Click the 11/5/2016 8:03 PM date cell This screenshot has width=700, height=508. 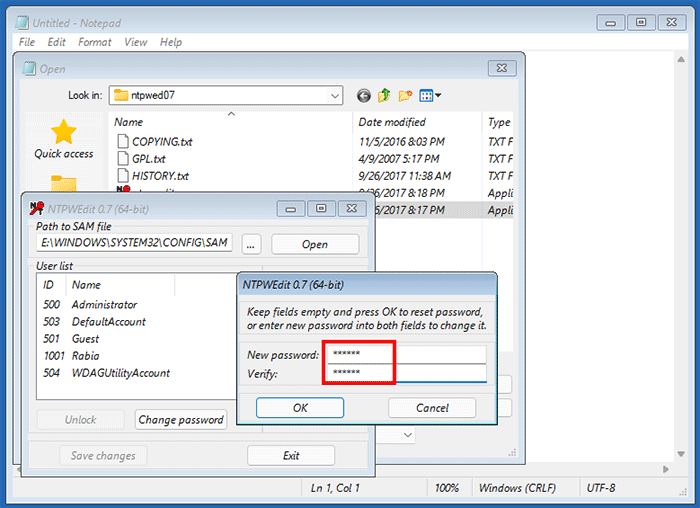click(x=402, y=142)
